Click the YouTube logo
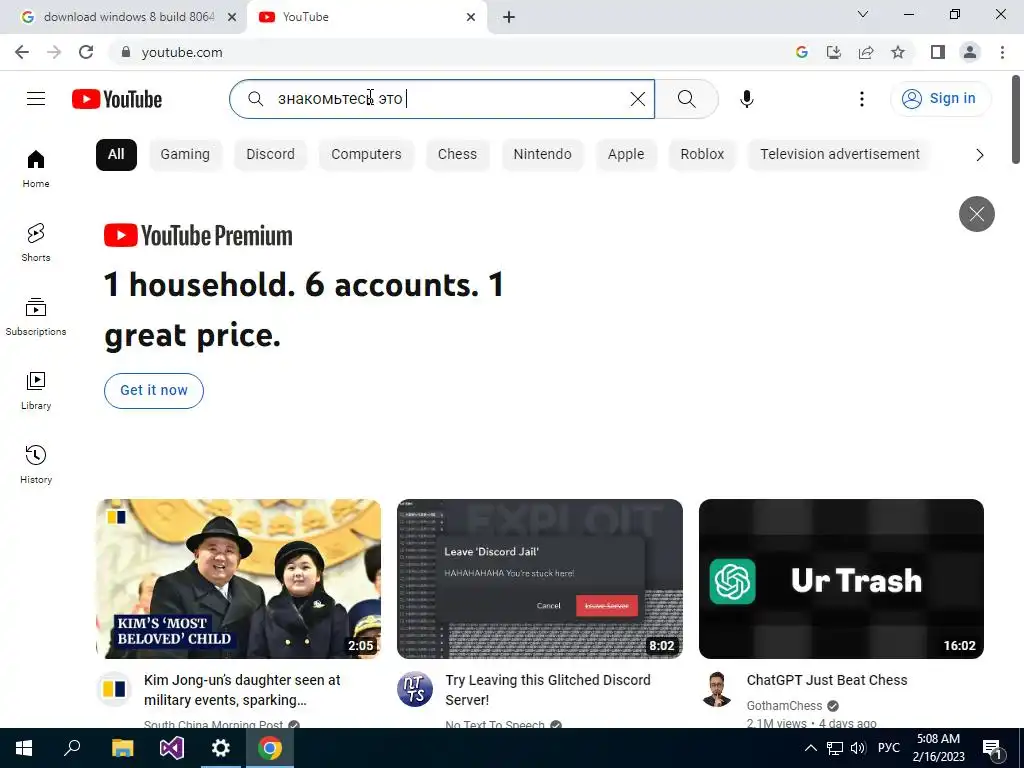 117,99
